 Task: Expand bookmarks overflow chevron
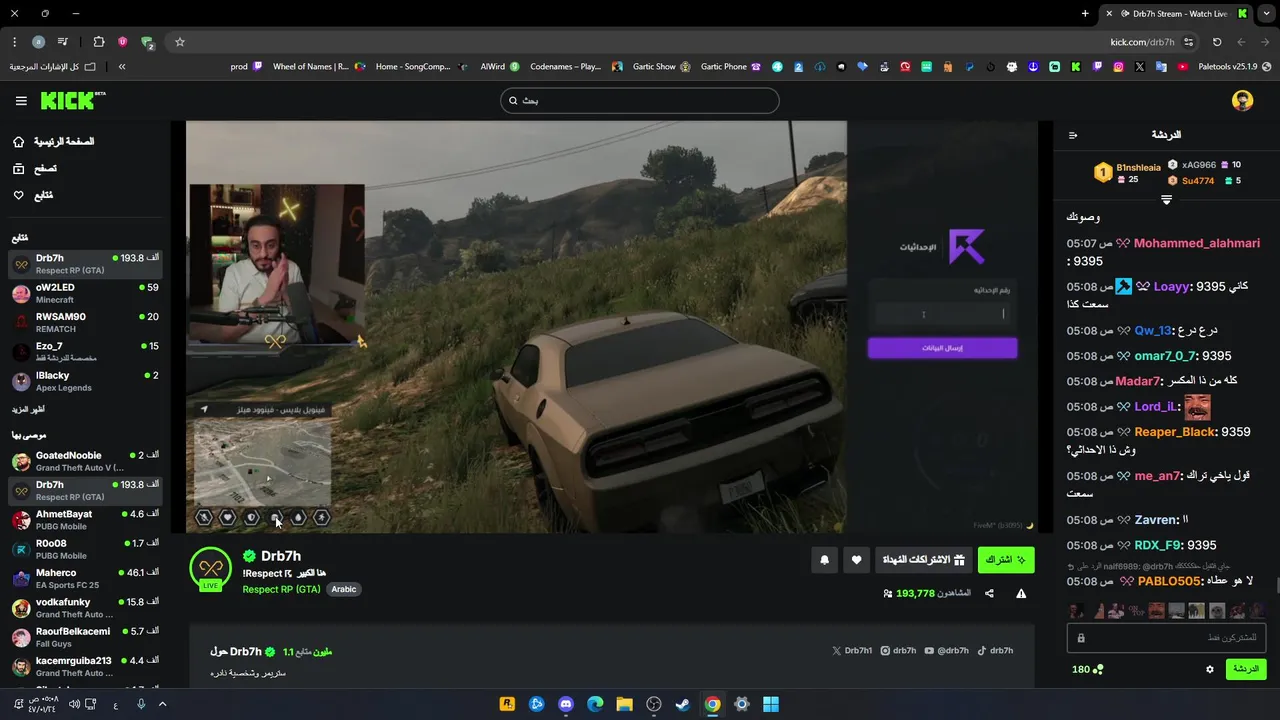(122, 67)
